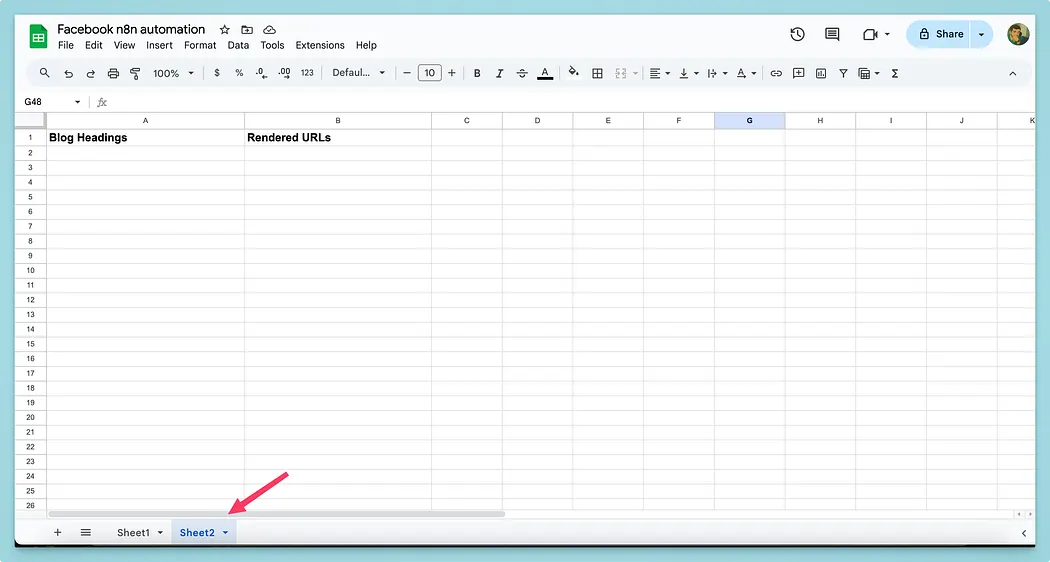This screenshot has height=562, width=1050.
Task: Click the search menus magnifier icon
Action: 44,73
